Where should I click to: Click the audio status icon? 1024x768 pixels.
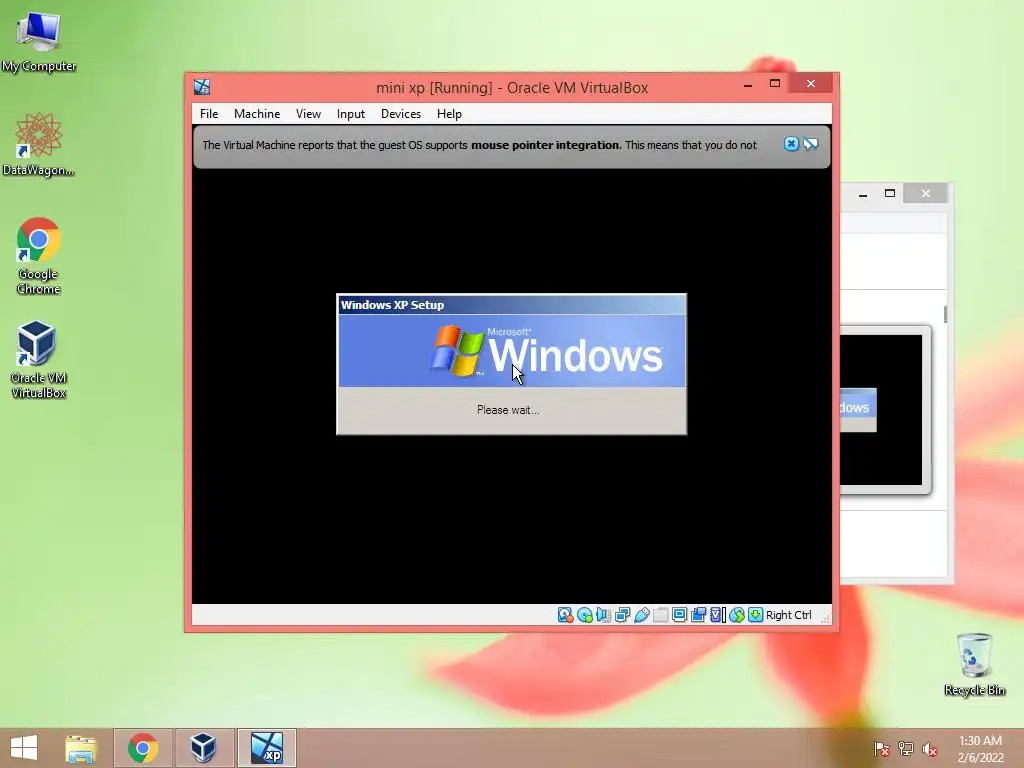pos(603,615)
